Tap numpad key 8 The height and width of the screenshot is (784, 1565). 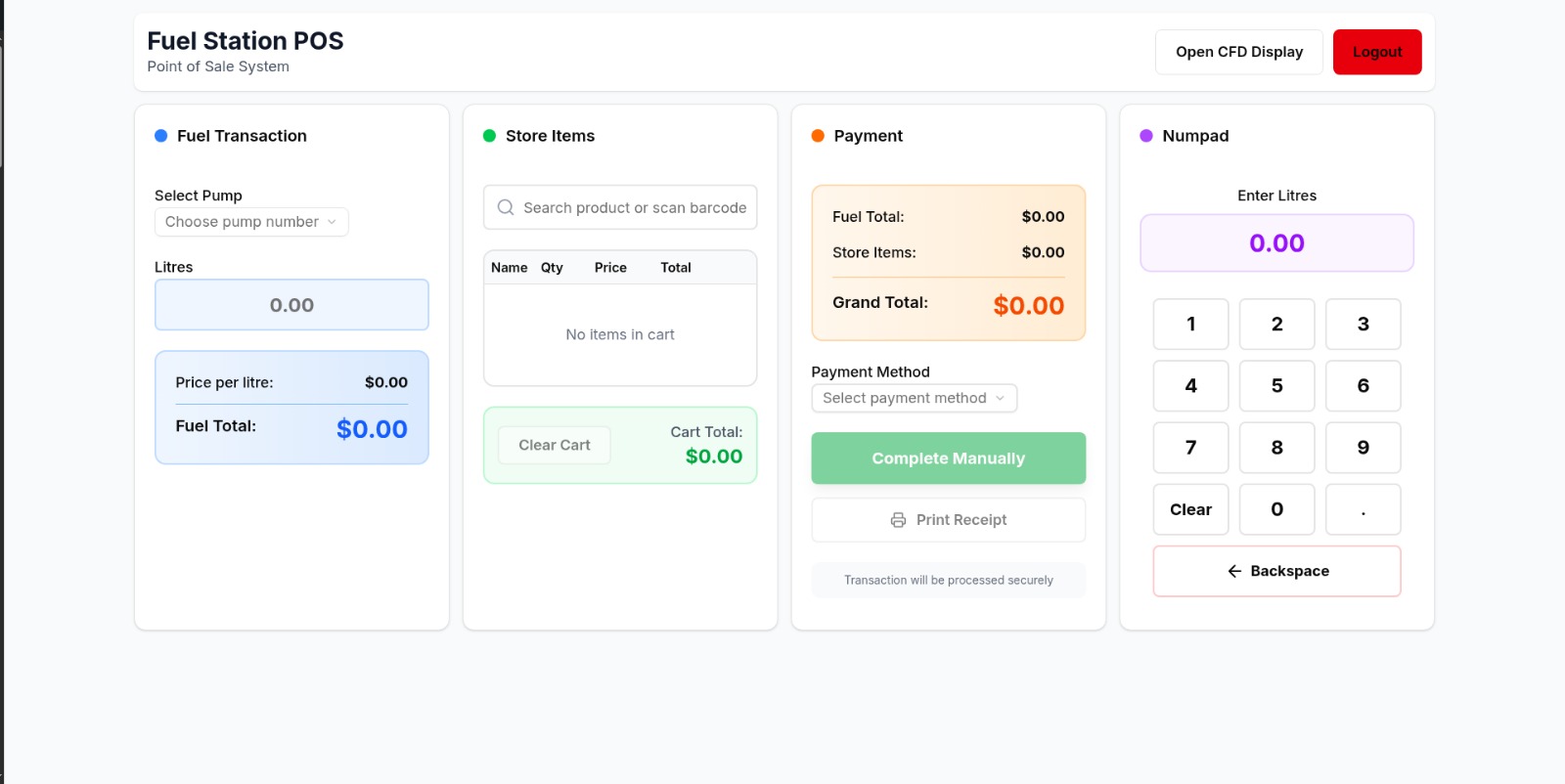(x=1276, y=448)
